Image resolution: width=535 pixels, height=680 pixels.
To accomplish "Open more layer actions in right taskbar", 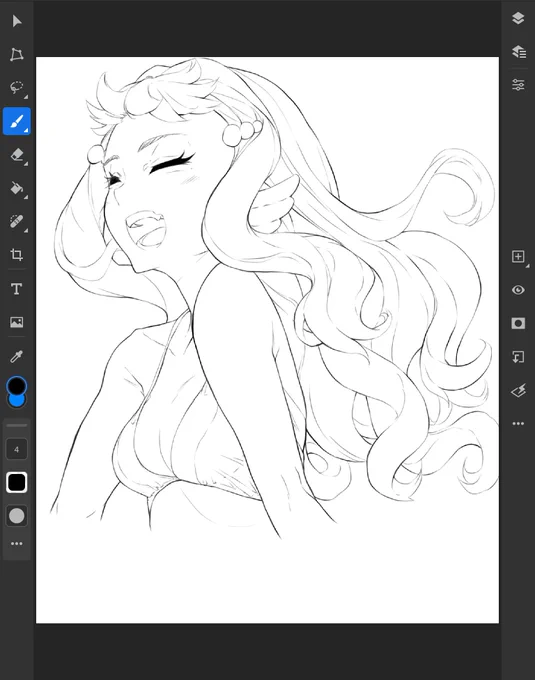I will tap(518, 423).
